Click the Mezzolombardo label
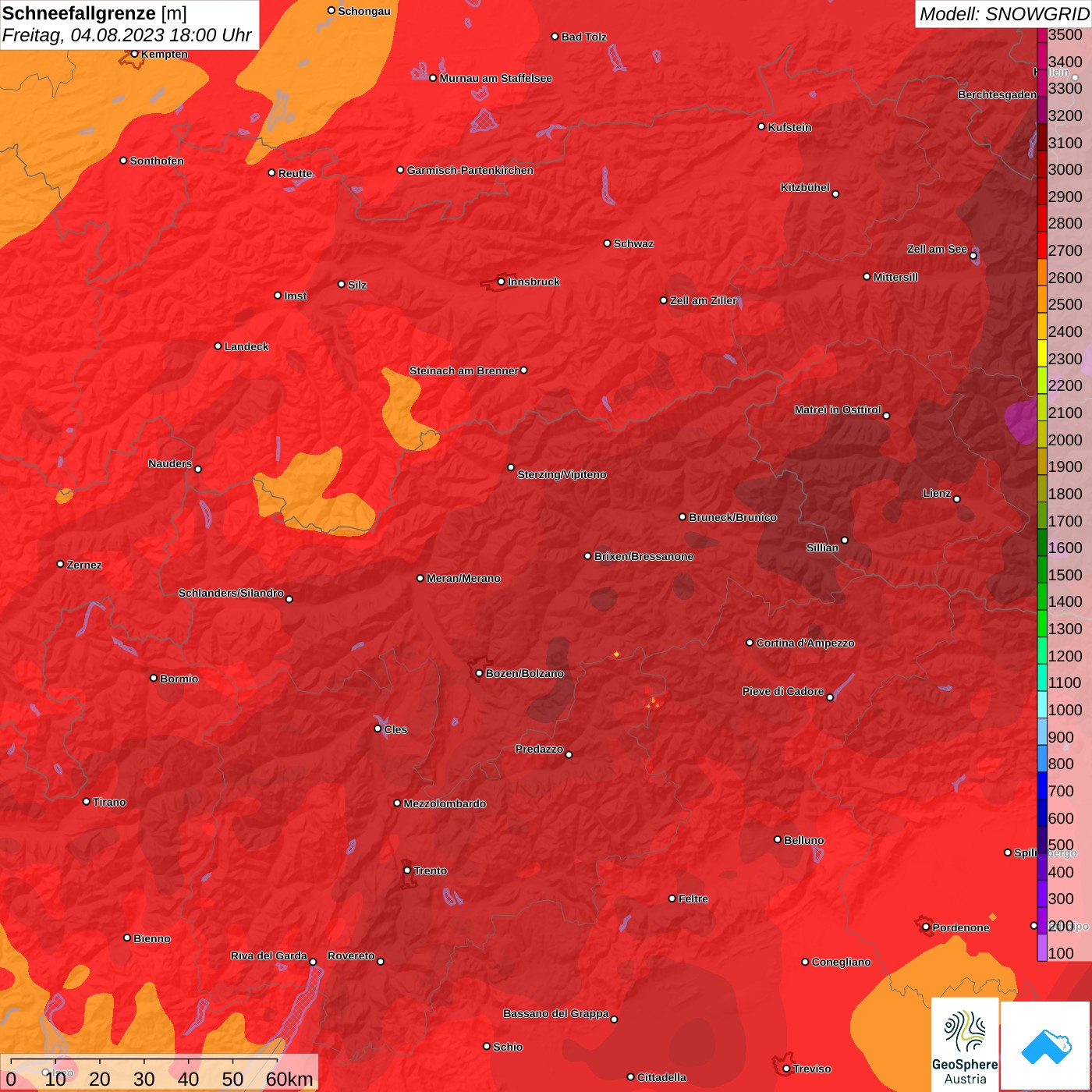1092x1092 pixels. click(x=445, y=803)
